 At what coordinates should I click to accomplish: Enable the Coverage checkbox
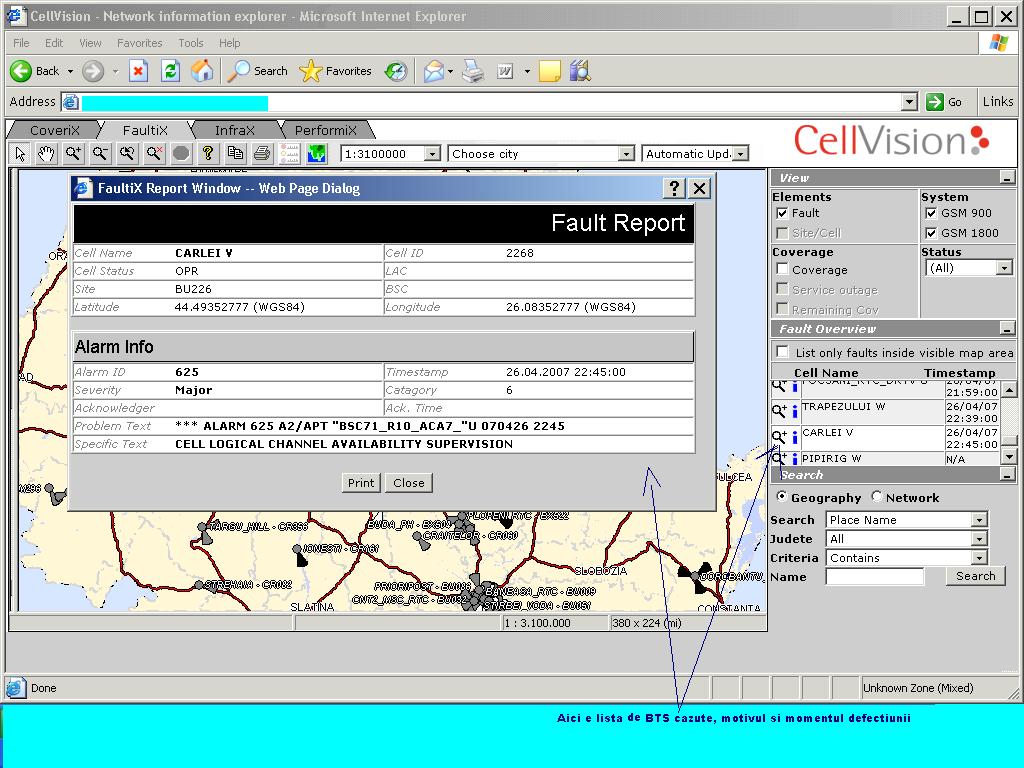(x=782, y=268)
